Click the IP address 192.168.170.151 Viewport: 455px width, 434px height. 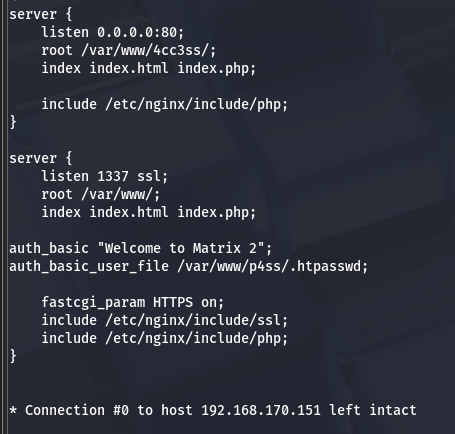coord(261,411)
